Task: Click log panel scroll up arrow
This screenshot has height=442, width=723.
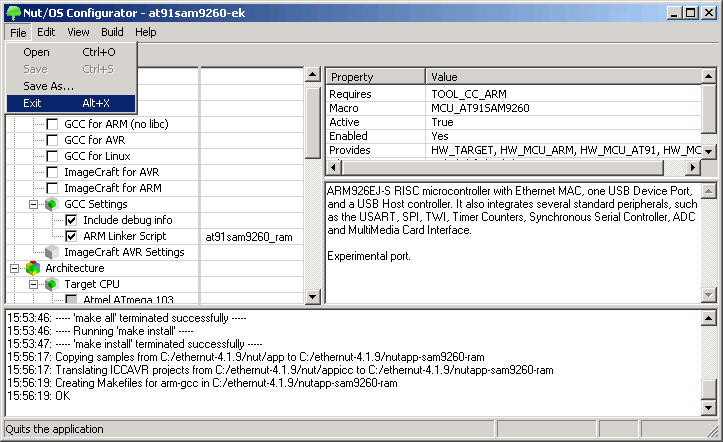Action: (709, 318)
